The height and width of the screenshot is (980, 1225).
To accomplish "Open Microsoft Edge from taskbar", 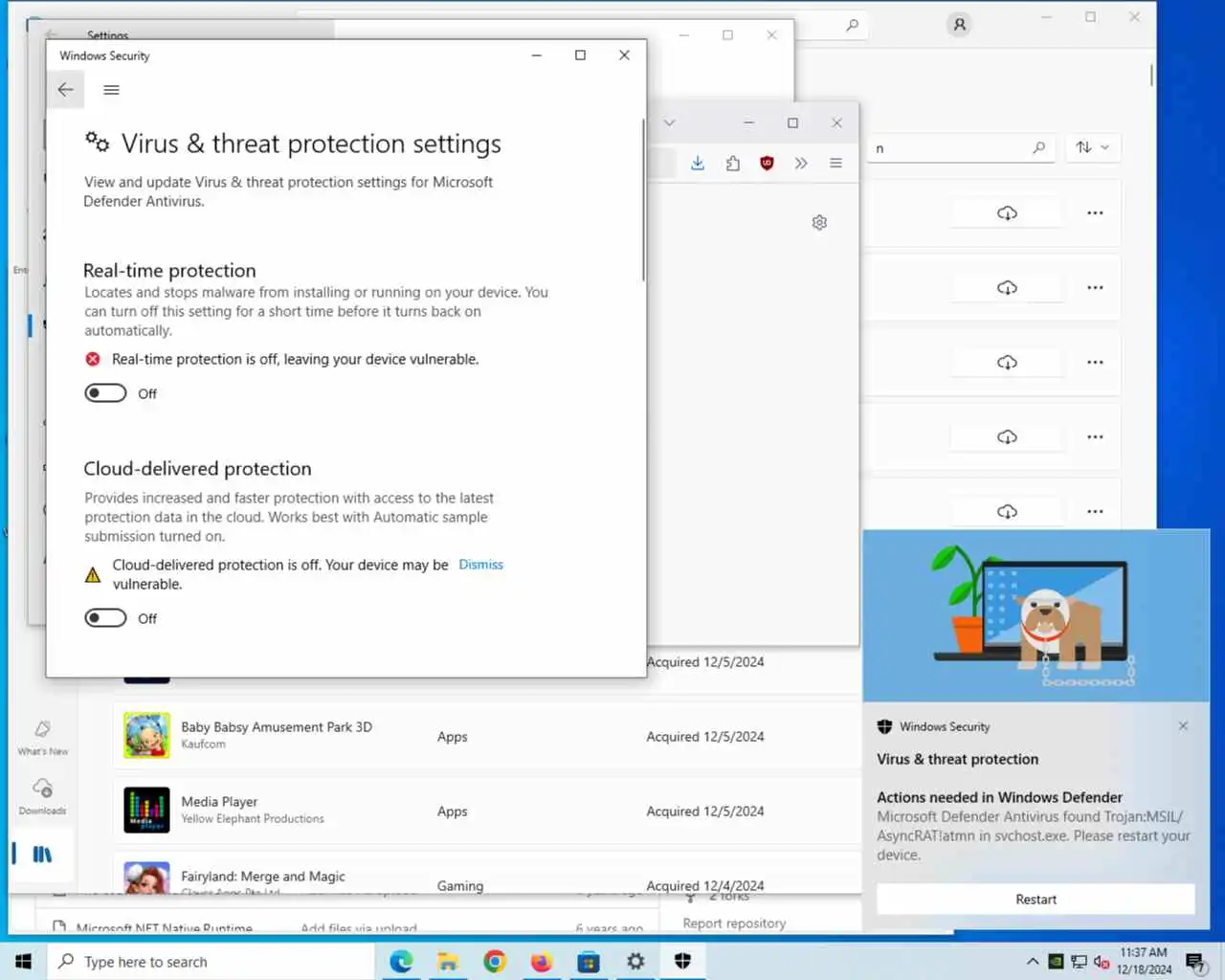I will [401, 961].
